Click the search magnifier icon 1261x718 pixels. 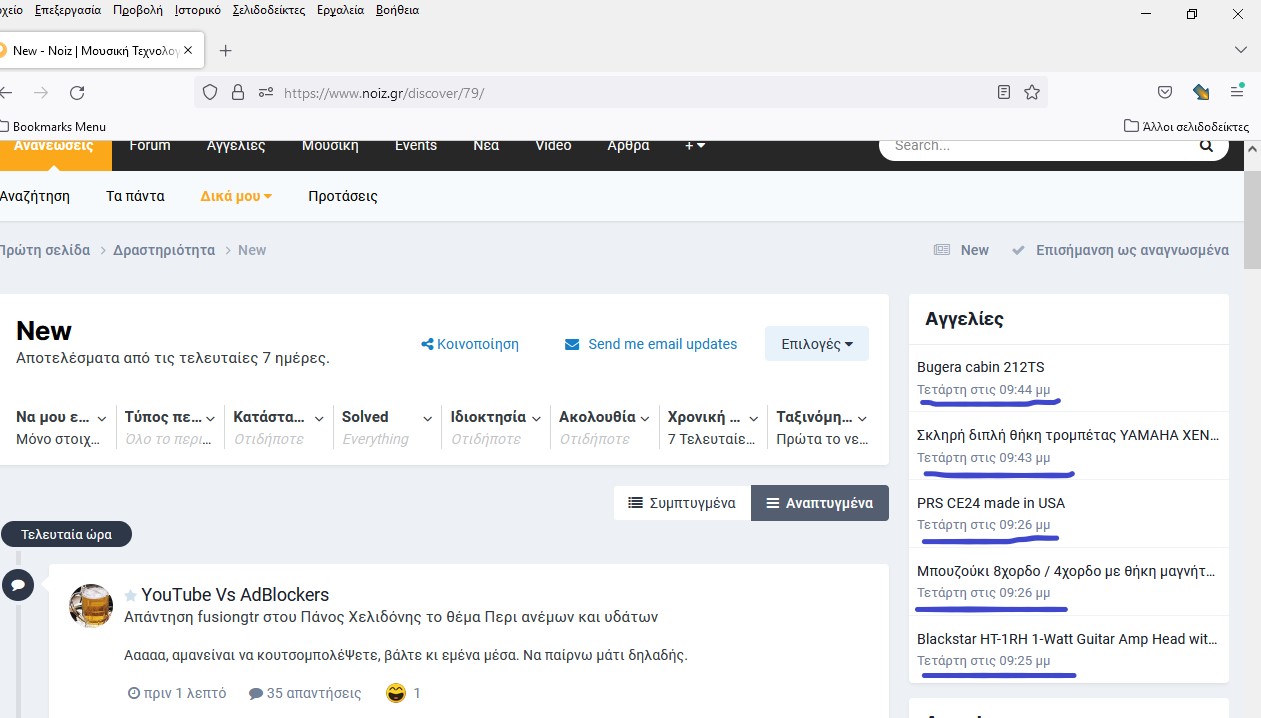pyautogui.click(x=1206, y=145)
